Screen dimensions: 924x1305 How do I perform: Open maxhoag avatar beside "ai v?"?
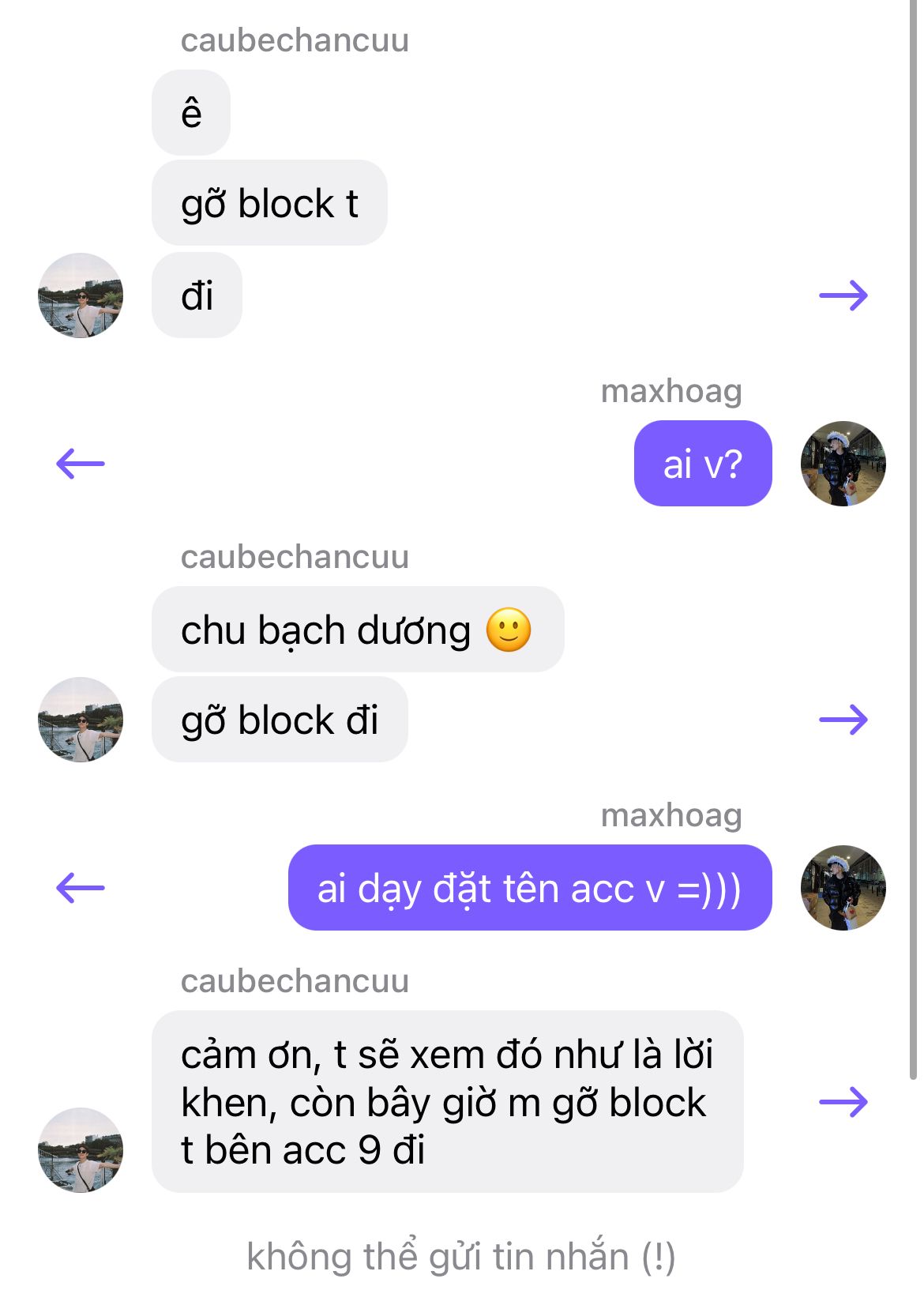(843, 464)
